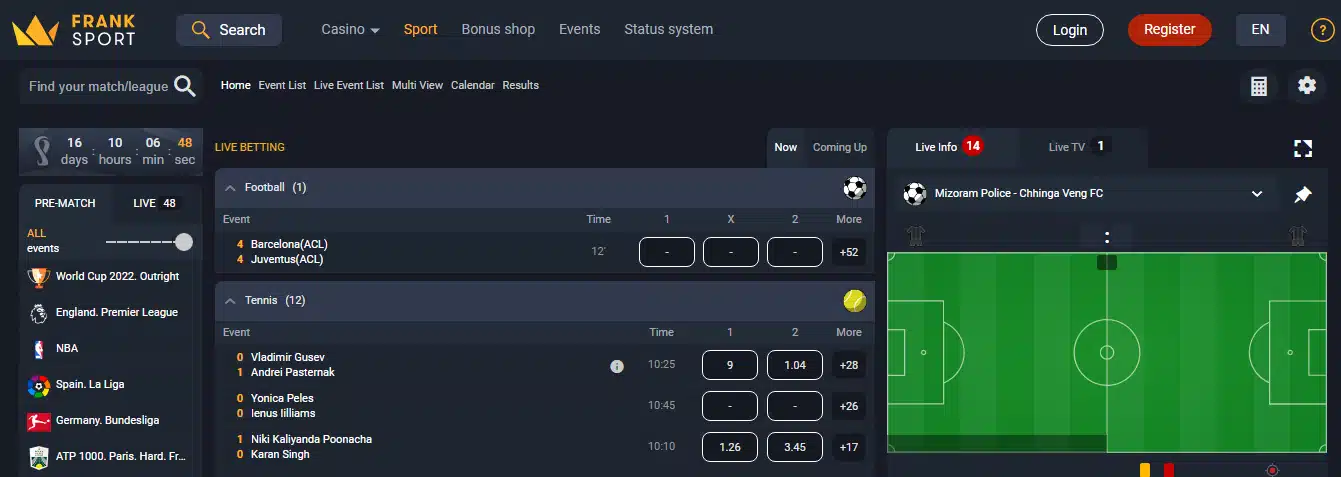Open the Sport navigation item
The height and width of the screenshot is (477, 1341).
[x=420, y=29]
